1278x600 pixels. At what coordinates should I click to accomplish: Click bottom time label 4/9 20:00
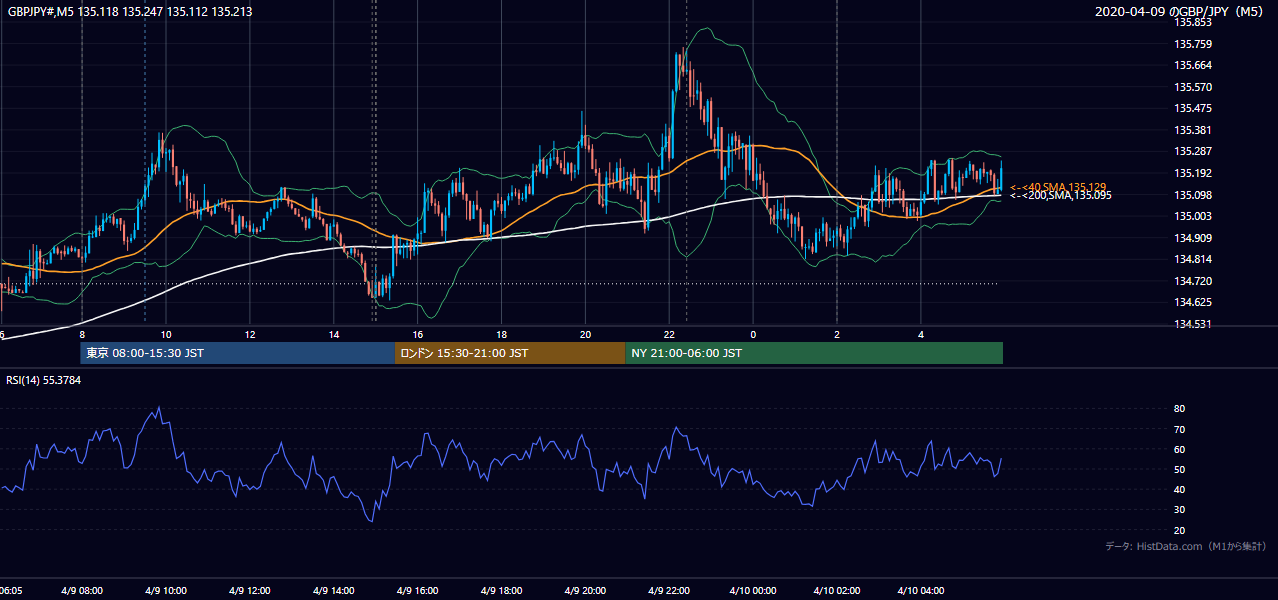[585, 591]
